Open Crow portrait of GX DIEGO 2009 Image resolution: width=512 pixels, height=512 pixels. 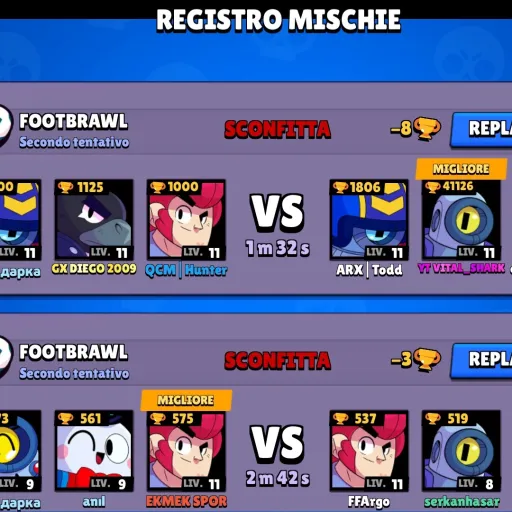point(94,220)
